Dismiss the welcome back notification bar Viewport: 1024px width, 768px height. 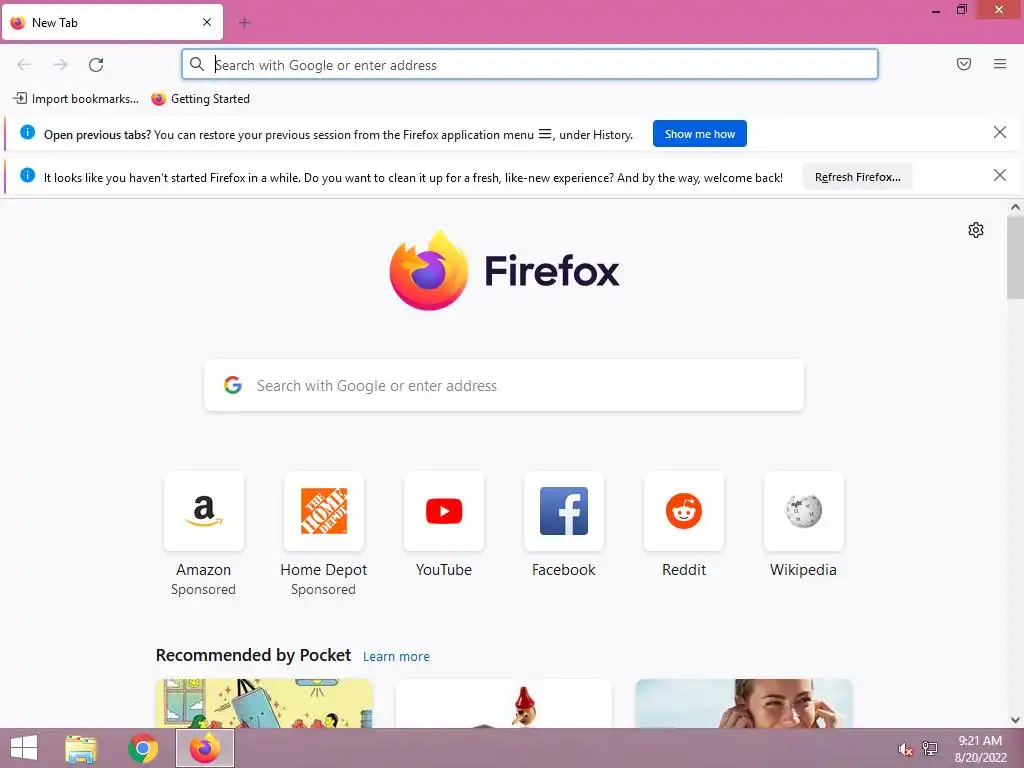[999, 175]
